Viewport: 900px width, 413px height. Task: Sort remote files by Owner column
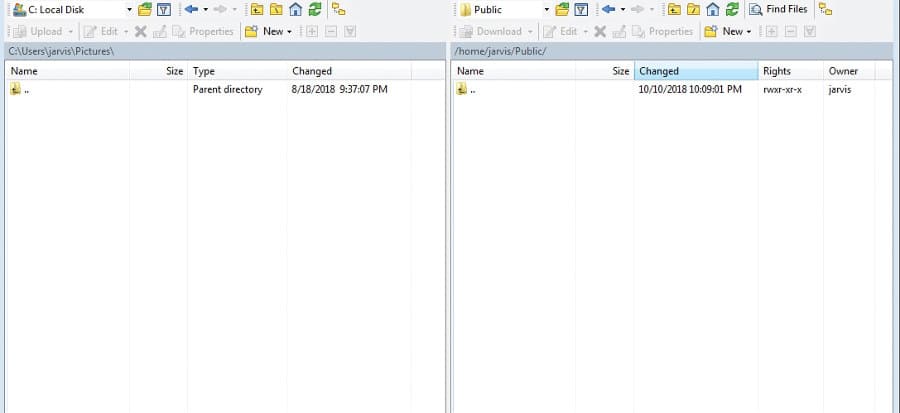(849, 71)
